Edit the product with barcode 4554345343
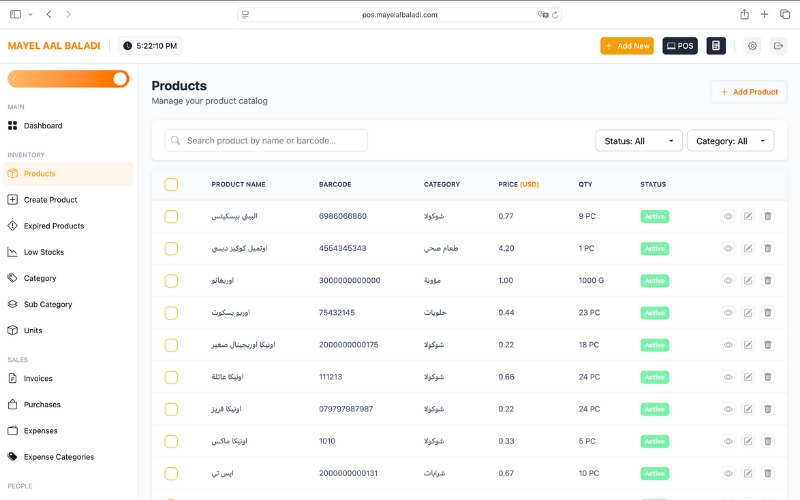 (x=747, y=248)
